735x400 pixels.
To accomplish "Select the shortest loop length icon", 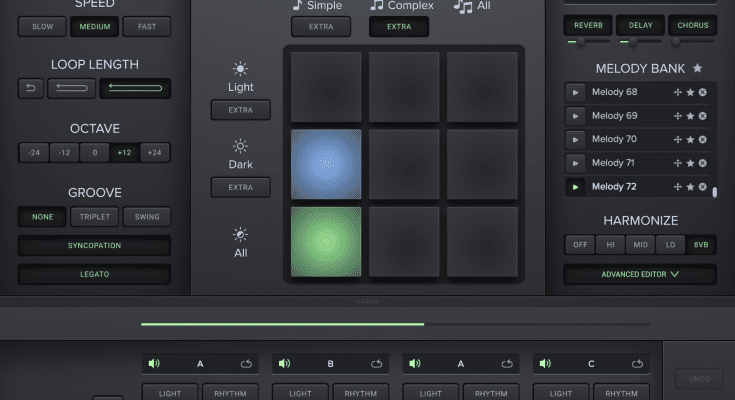I will tap(30, 89).
